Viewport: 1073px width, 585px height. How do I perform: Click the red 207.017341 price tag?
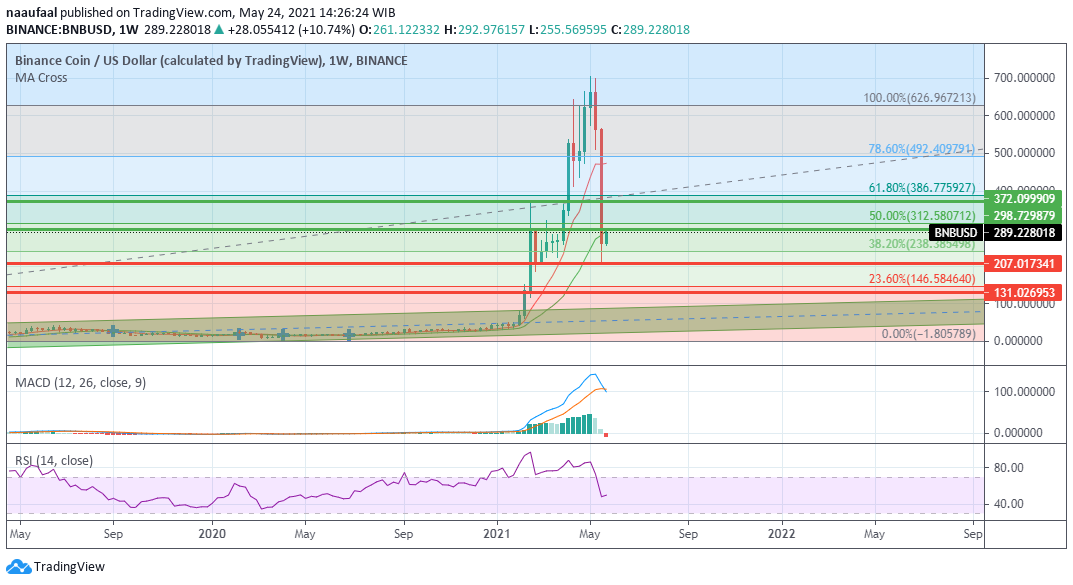1023,263
